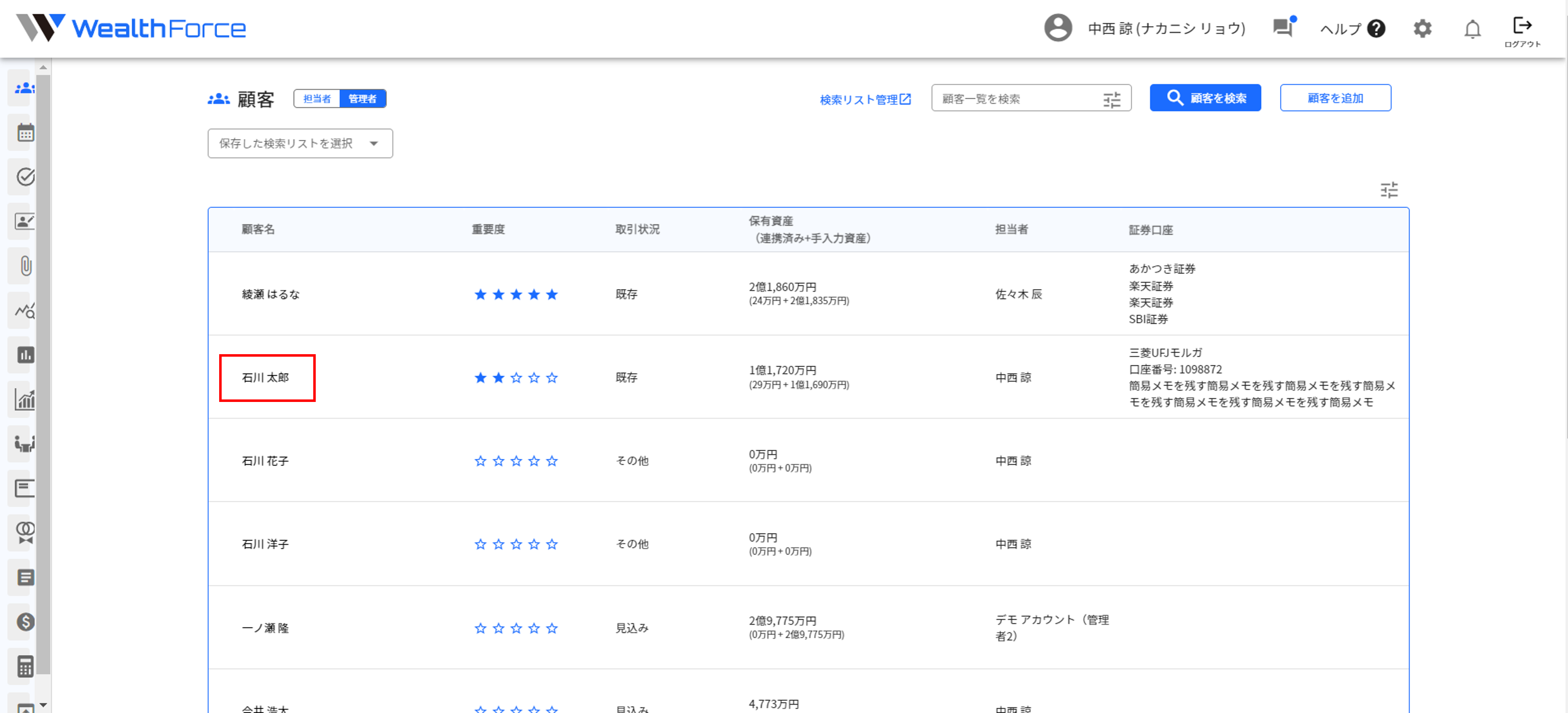
Task: Set fourth star rating for 一ノ瀬 隆
Action: point(534,628)
